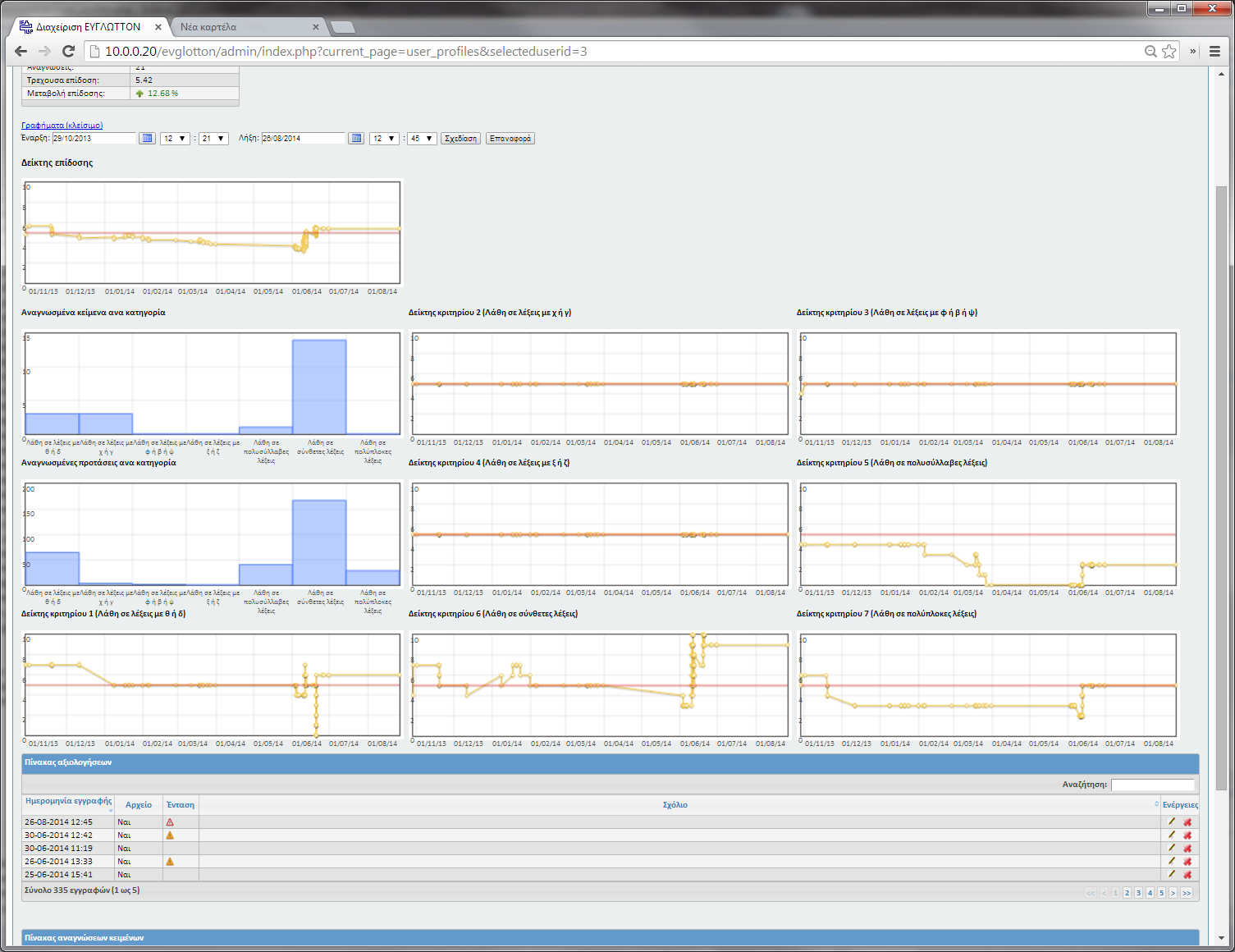The width and height of the screenshot is (1235, 952).
Task: Click the Τρεχουσα επίδοση value 5.42
Action: [x=144, y=80]
